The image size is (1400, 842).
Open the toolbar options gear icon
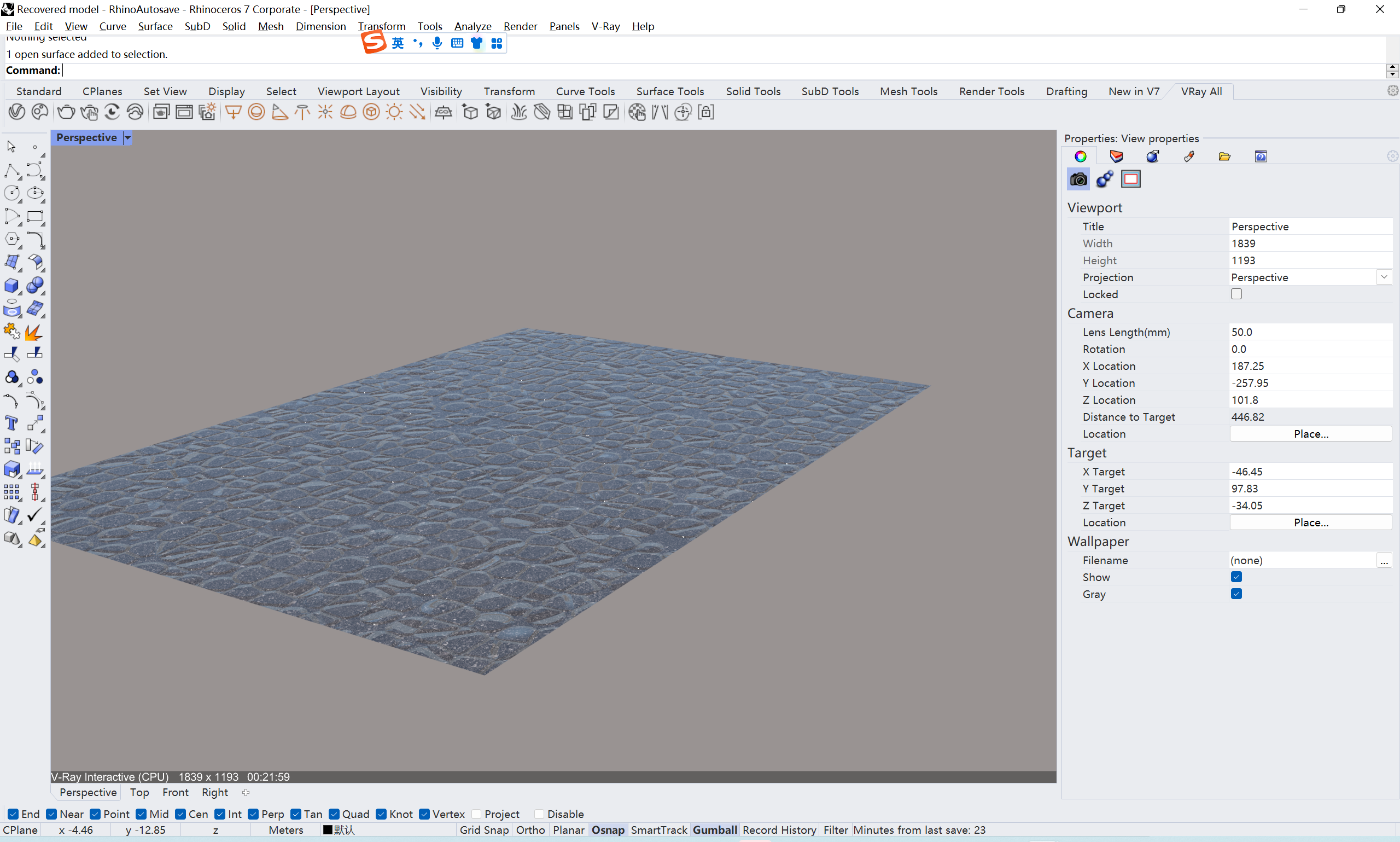point(1392,91)
